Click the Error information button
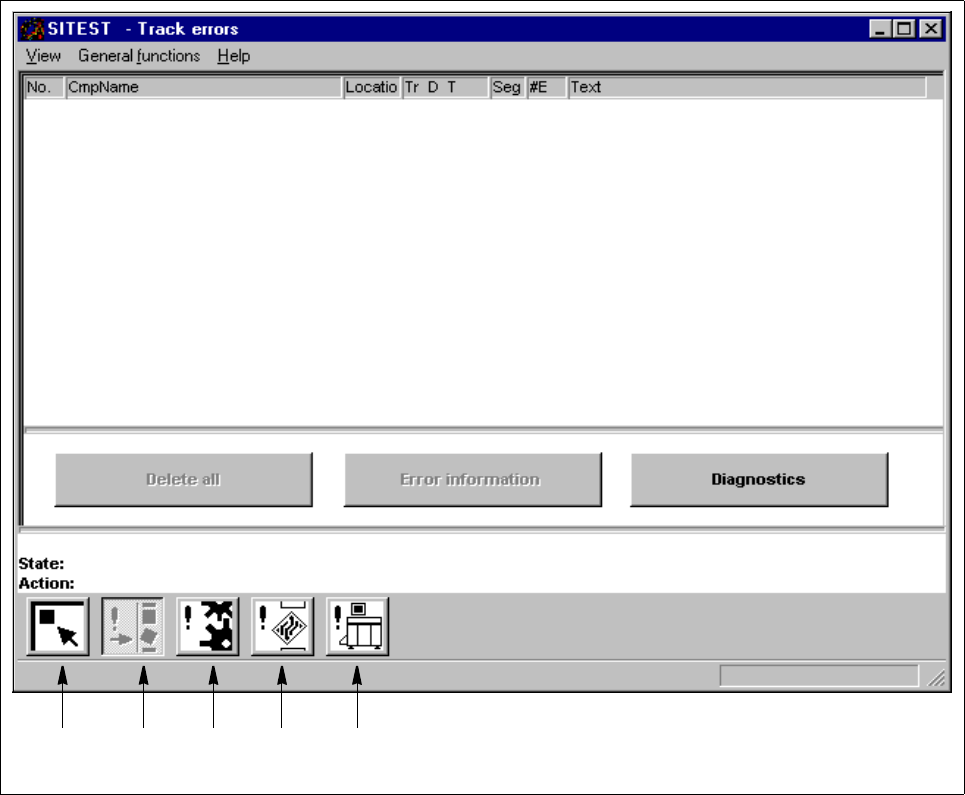The height and width of the screenshot is (795, 965). (473, 479)
